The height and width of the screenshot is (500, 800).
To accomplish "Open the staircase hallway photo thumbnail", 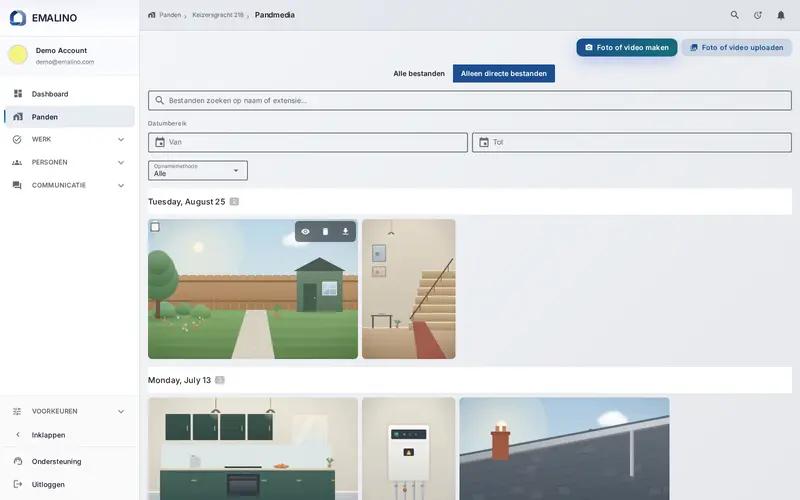I will click(x=409, y=289).
